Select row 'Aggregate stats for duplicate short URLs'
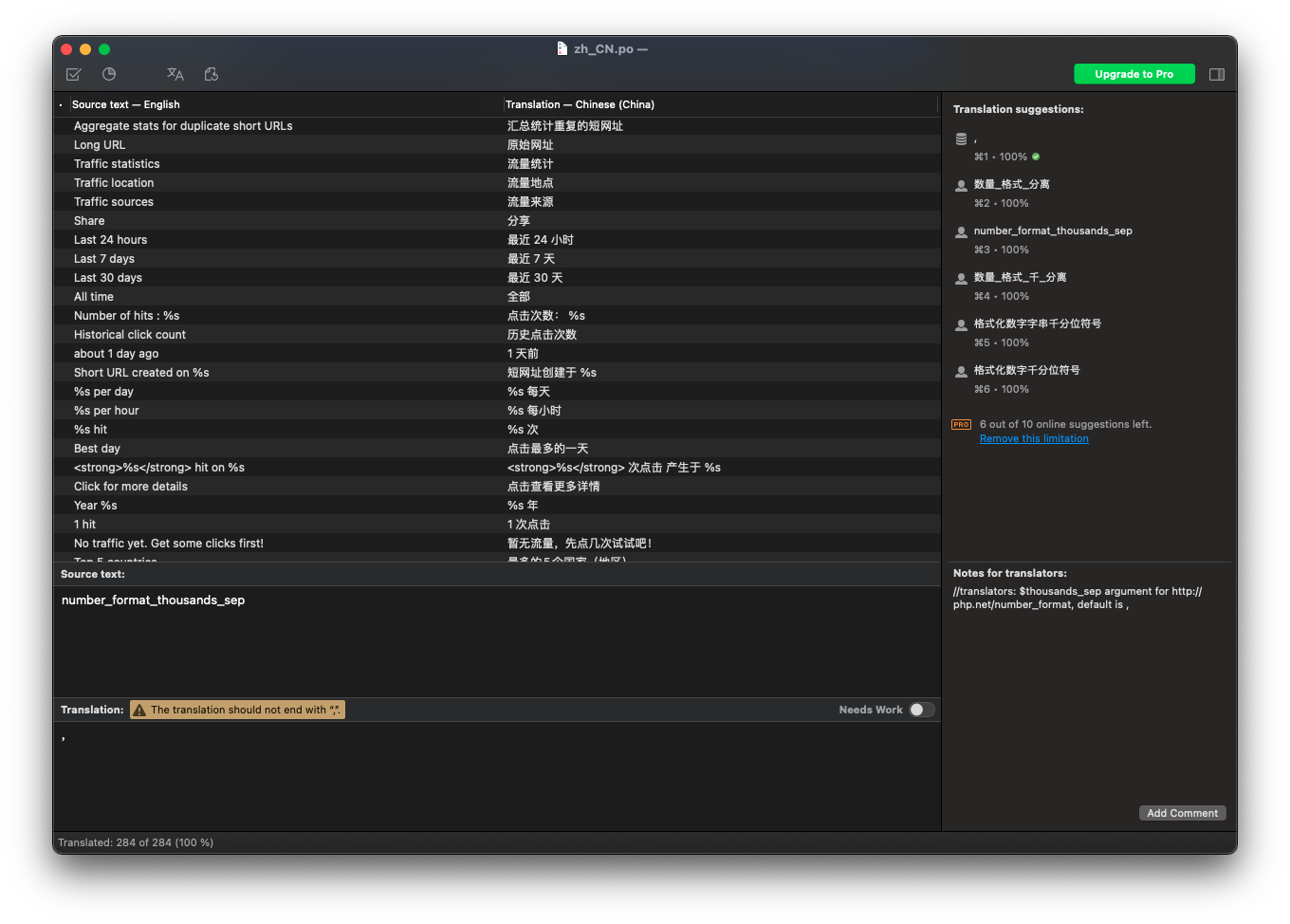Image resolution: width=1290 pixels, height=924 pixels. [x=497, y=125]
